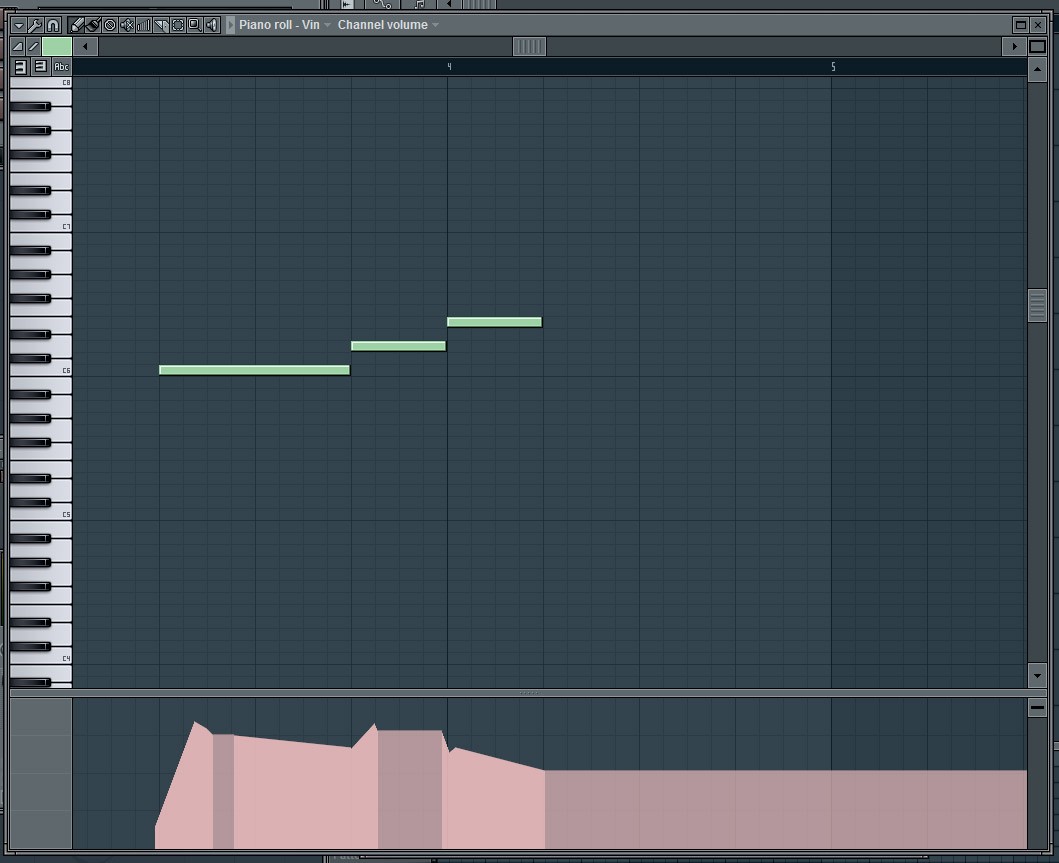Screen dimensions: 1059x863
Task: Select the pencil Draw tool
Action: click(x=76, y=25)
